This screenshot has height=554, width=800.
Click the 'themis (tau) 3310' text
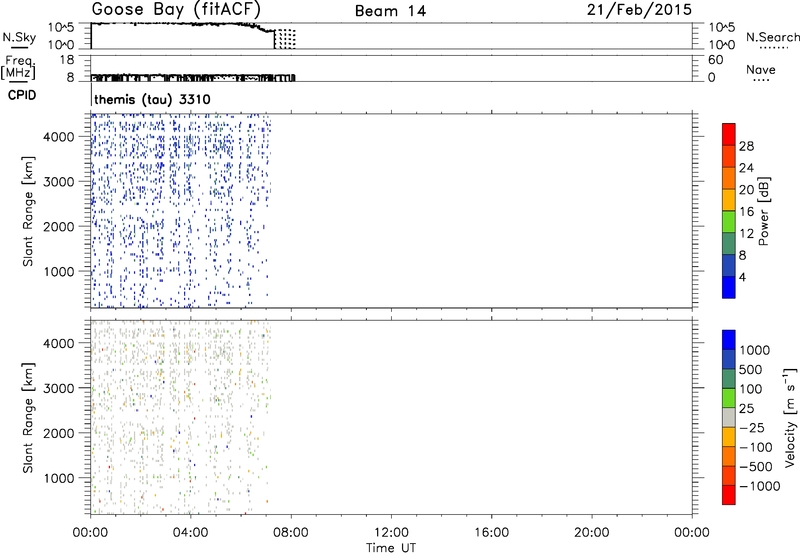(x=152, y=99)
